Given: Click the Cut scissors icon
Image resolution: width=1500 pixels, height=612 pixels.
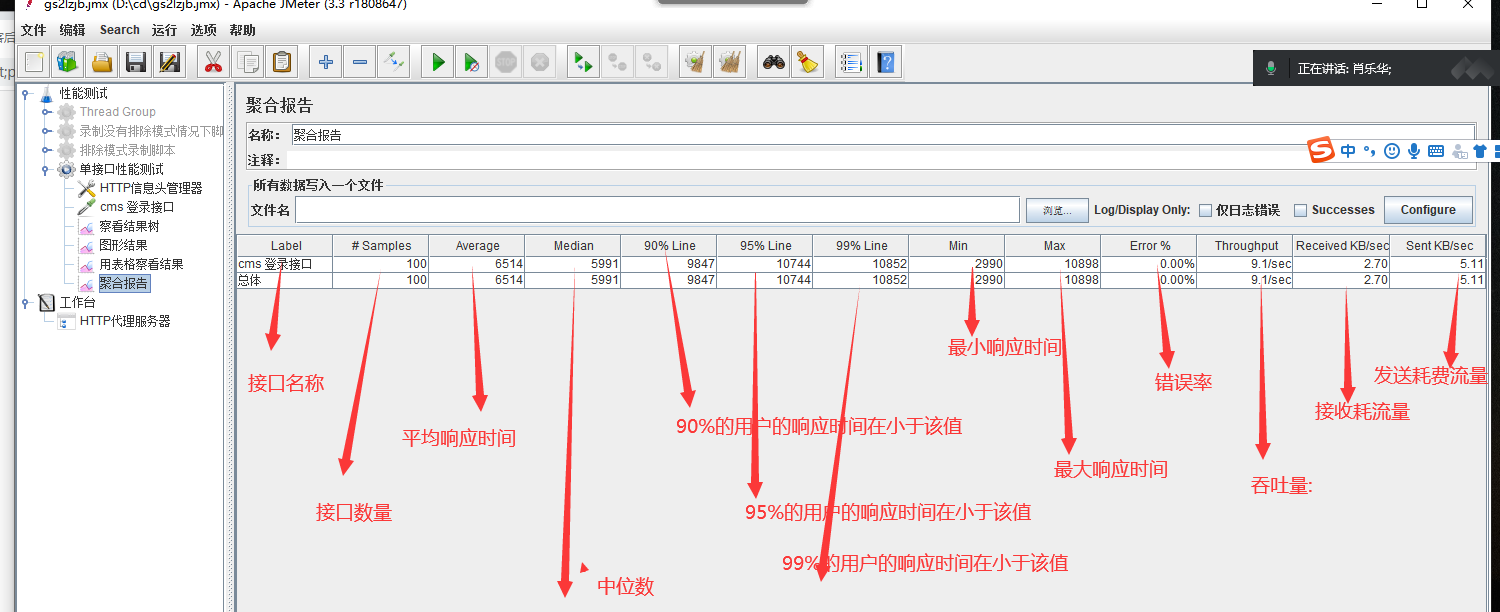Looking at the screenshot, I should click(213, 62).
